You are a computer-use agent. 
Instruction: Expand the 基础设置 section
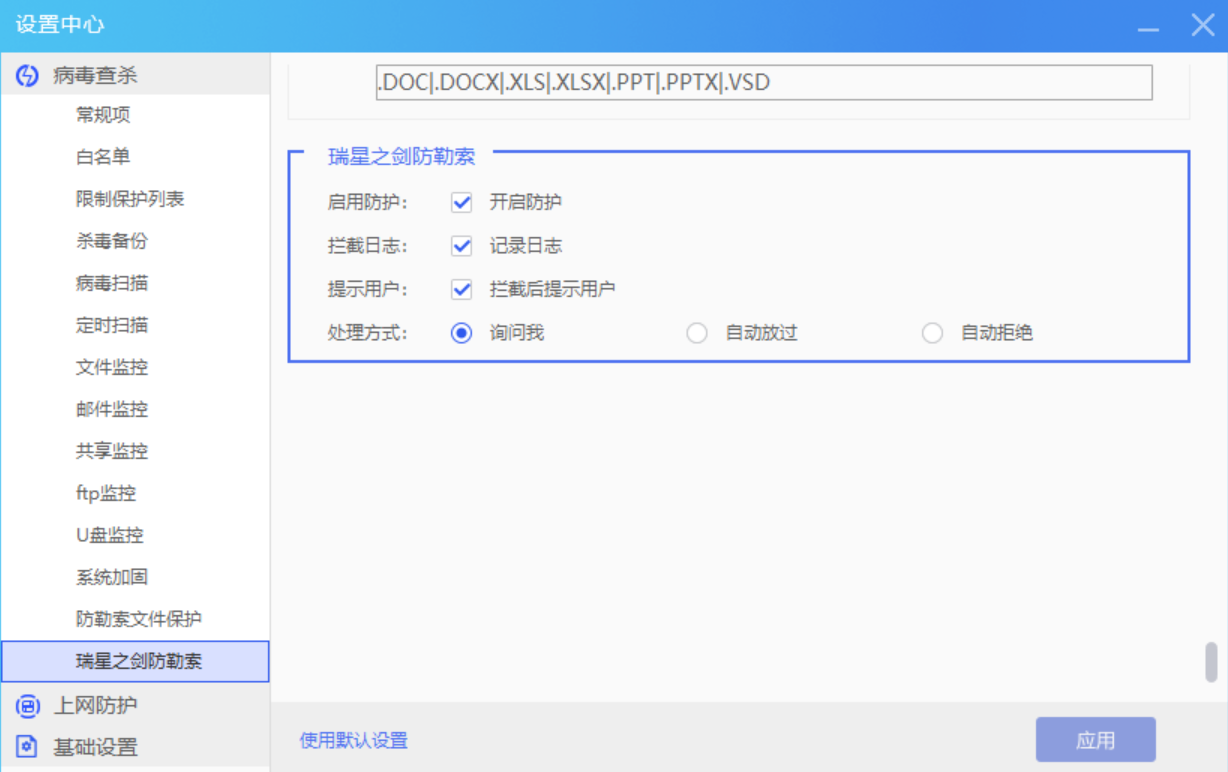[x=95, y=747]
